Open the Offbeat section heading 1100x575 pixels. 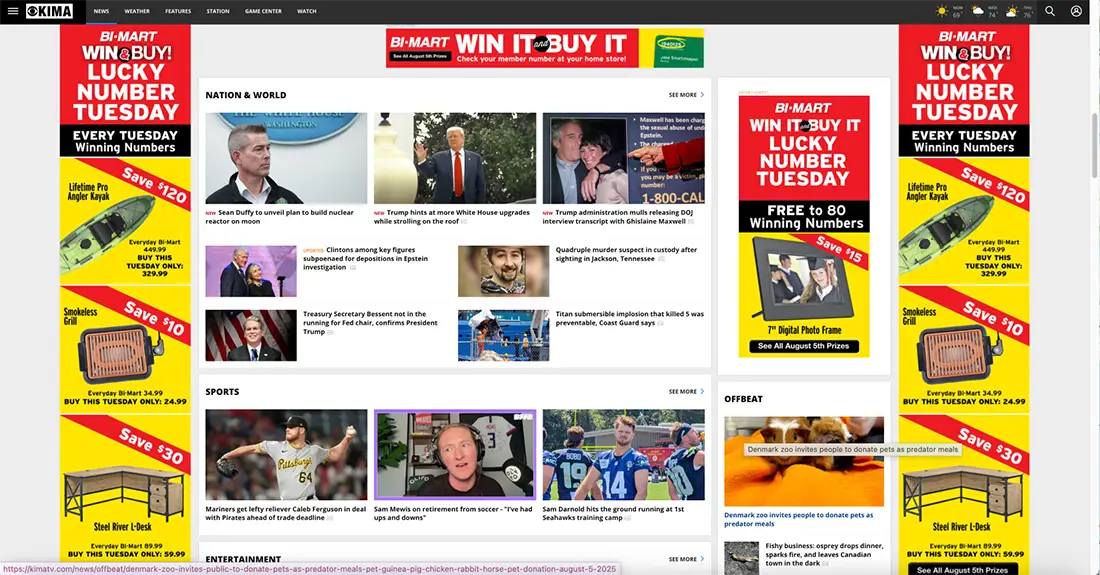pos(743,398)
